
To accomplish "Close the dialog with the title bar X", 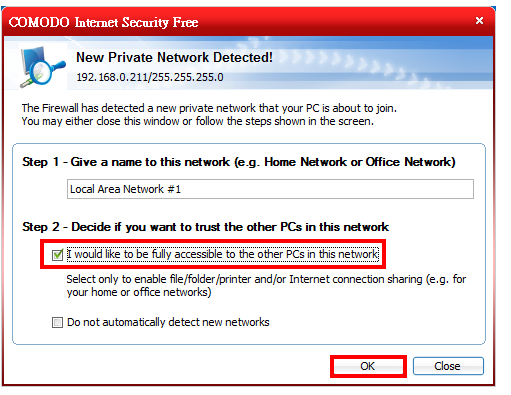I will [479, 21].
